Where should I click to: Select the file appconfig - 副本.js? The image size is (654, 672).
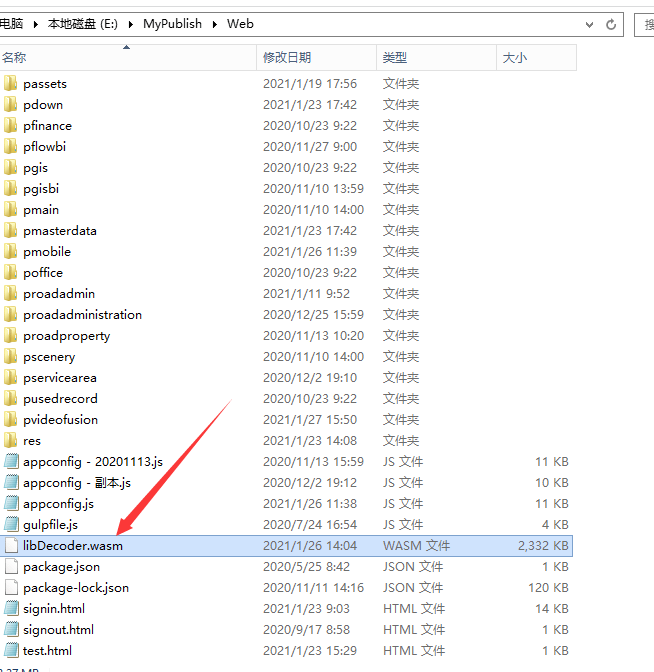point(77,483)
